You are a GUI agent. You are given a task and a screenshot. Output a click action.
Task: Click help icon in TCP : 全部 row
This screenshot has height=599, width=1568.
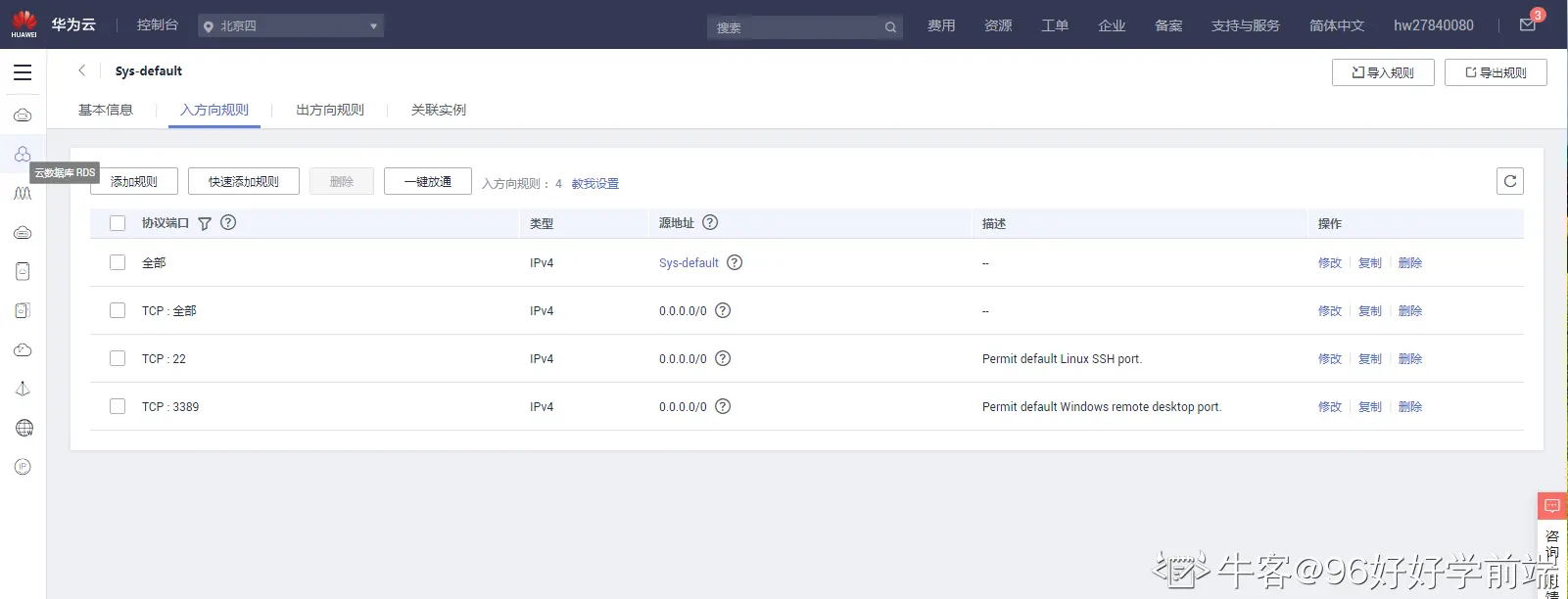[723, 310]
